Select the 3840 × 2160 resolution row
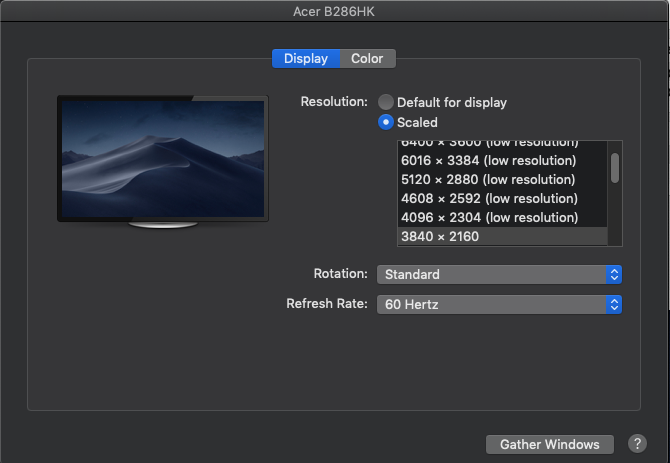 click(502, 236)
